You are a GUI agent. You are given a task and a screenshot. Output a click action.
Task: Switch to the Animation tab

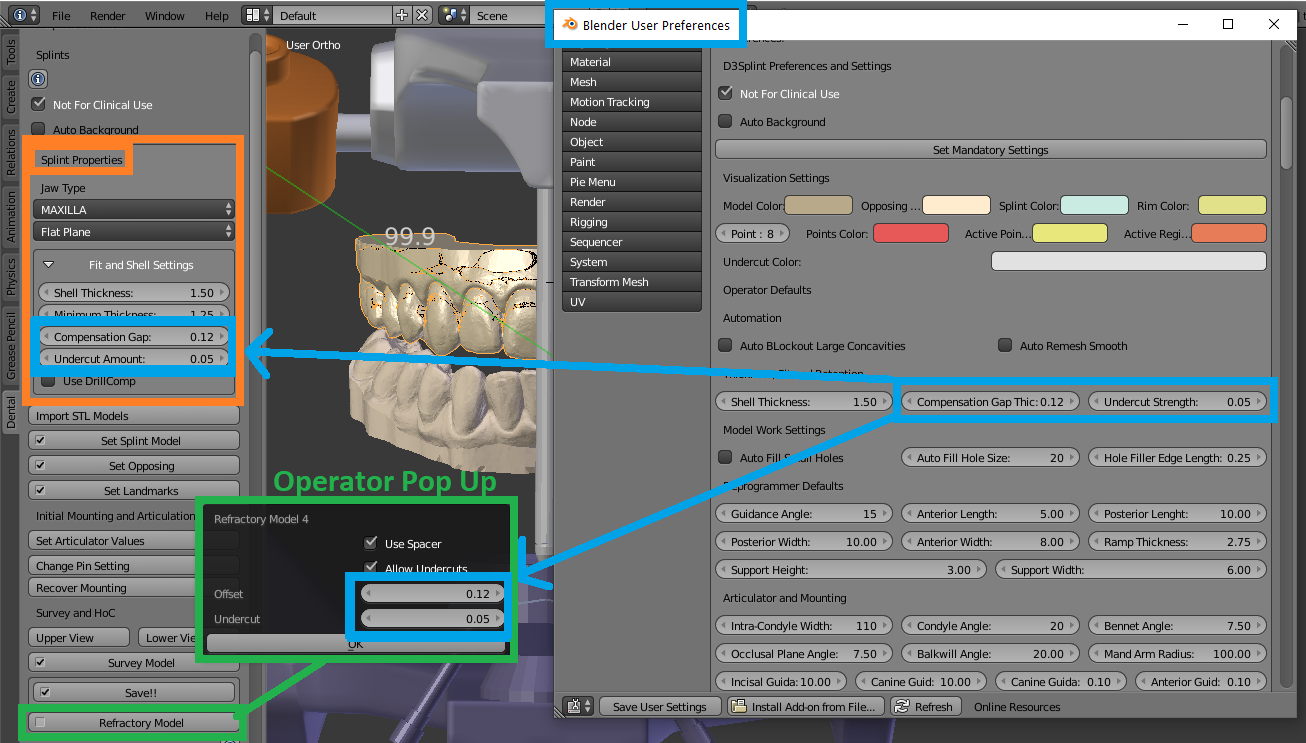pyautogui.click(x=11, y=218)
